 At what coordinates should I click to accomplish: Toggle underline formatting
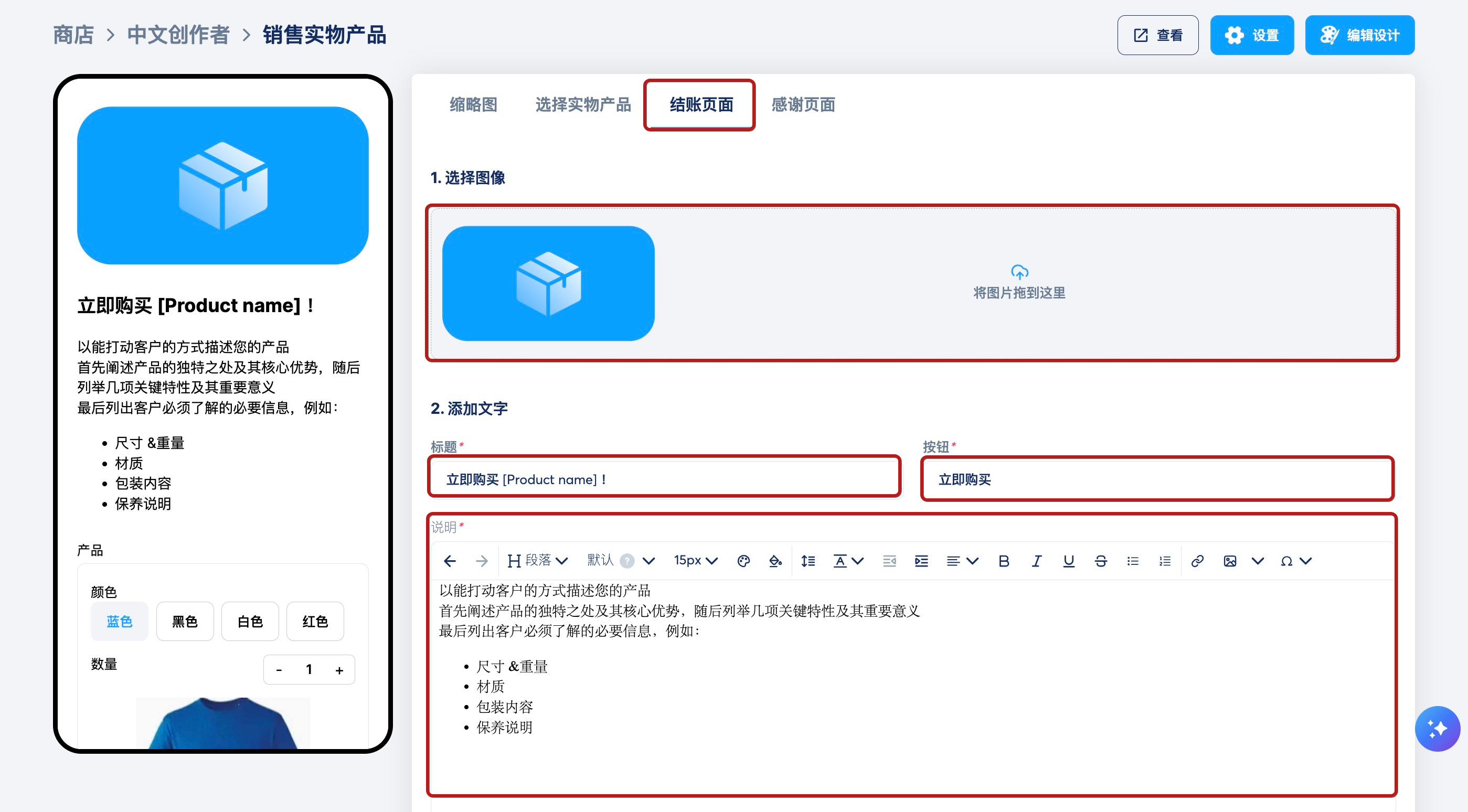tap(1069, 561)
